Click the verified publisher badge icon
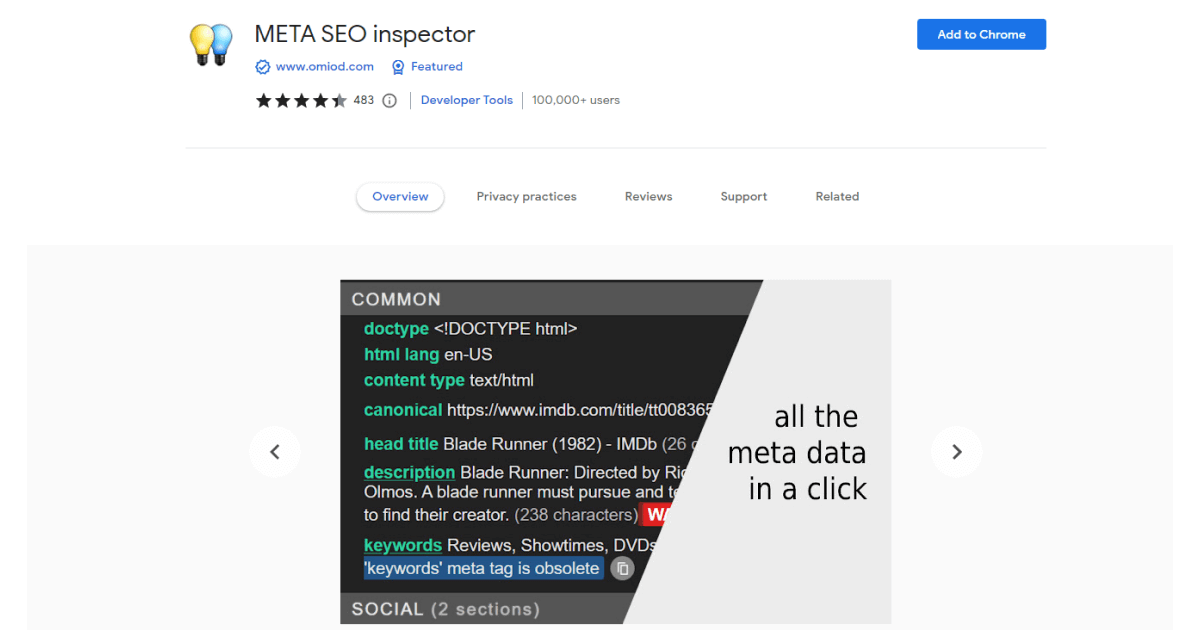The height and width of the screenshot is (630, 1200). point(263,67)
